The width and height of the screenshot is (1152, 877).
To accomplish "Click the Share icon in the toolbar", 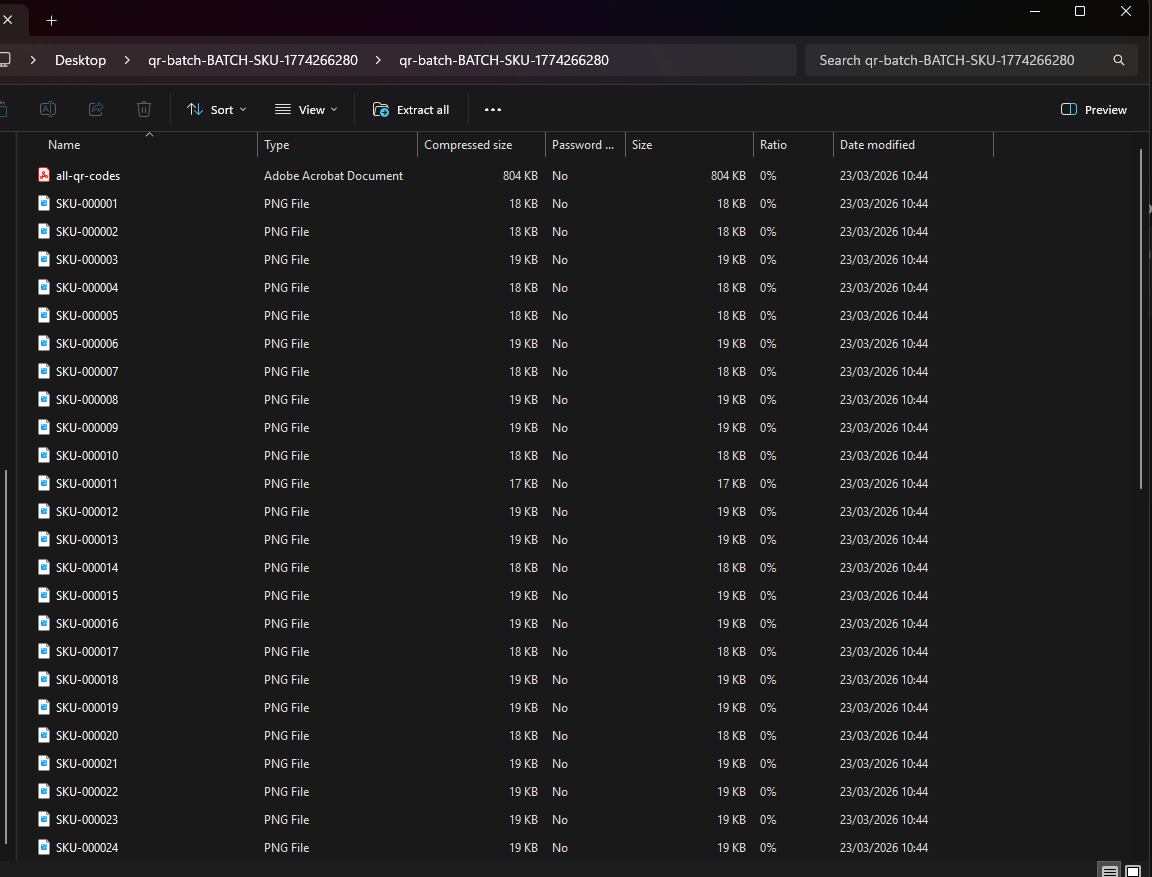I will pyautogui.click(x=96, y=109).
